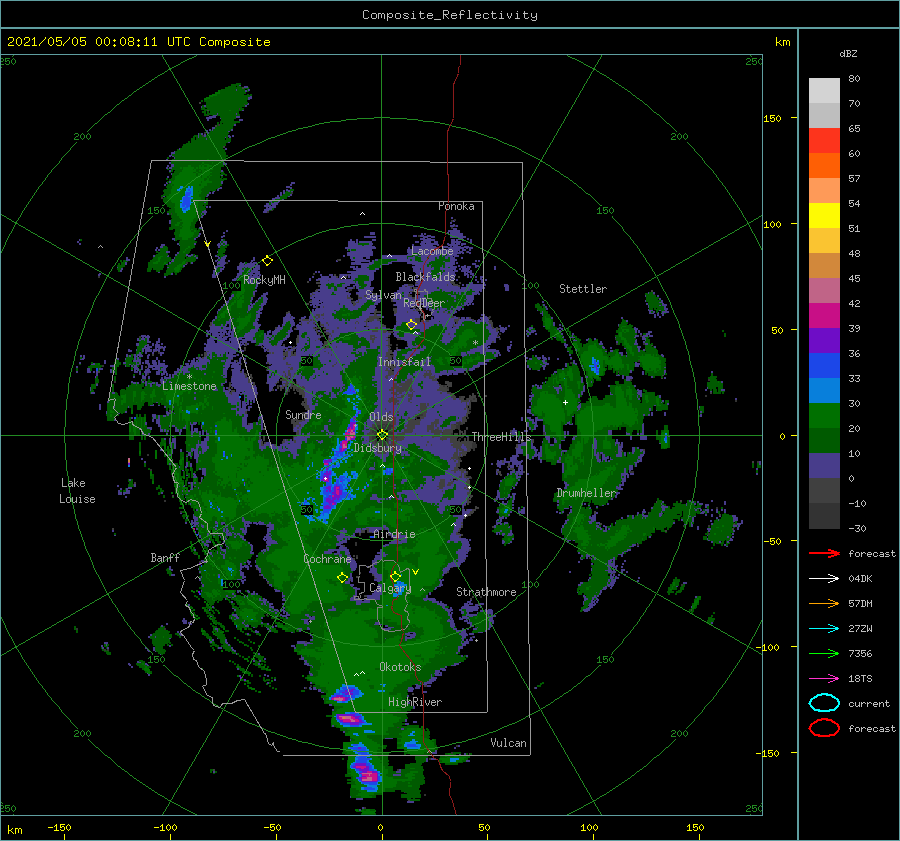Click the 7356 legend text

pyautogui.click(x=860, y=653)
